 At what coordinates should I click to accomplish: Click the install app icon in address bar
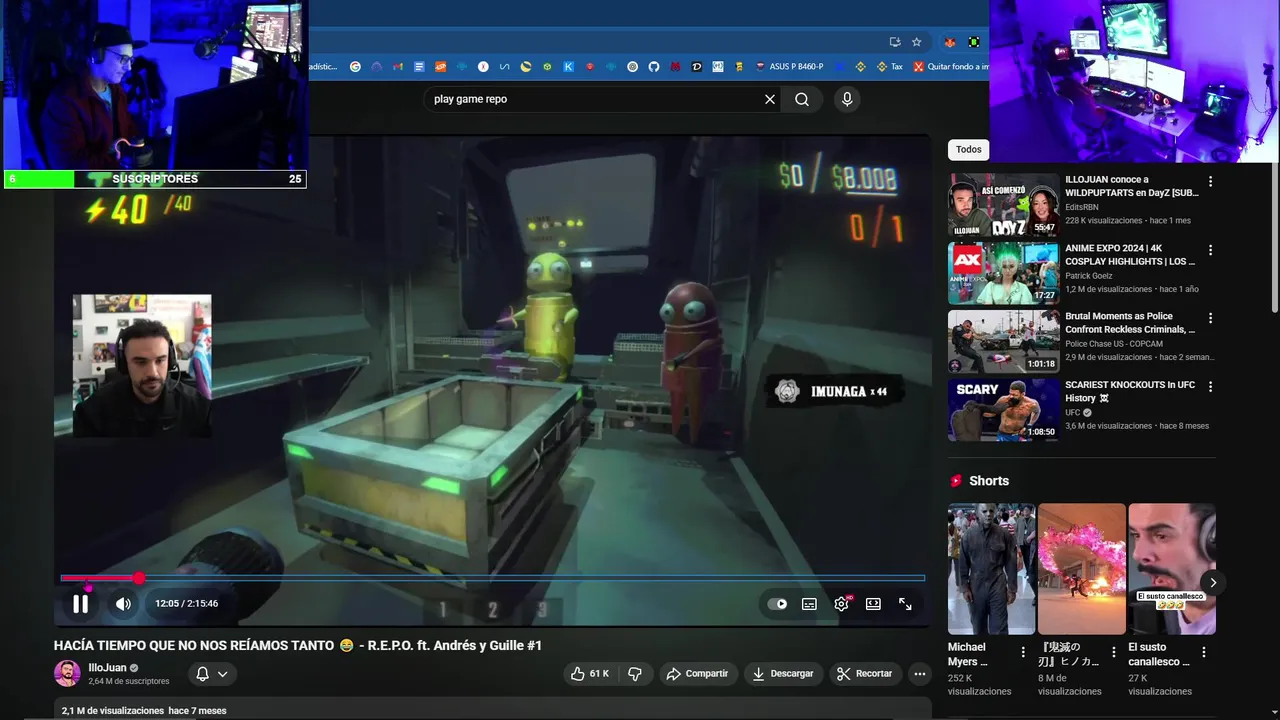pos(895,42)
